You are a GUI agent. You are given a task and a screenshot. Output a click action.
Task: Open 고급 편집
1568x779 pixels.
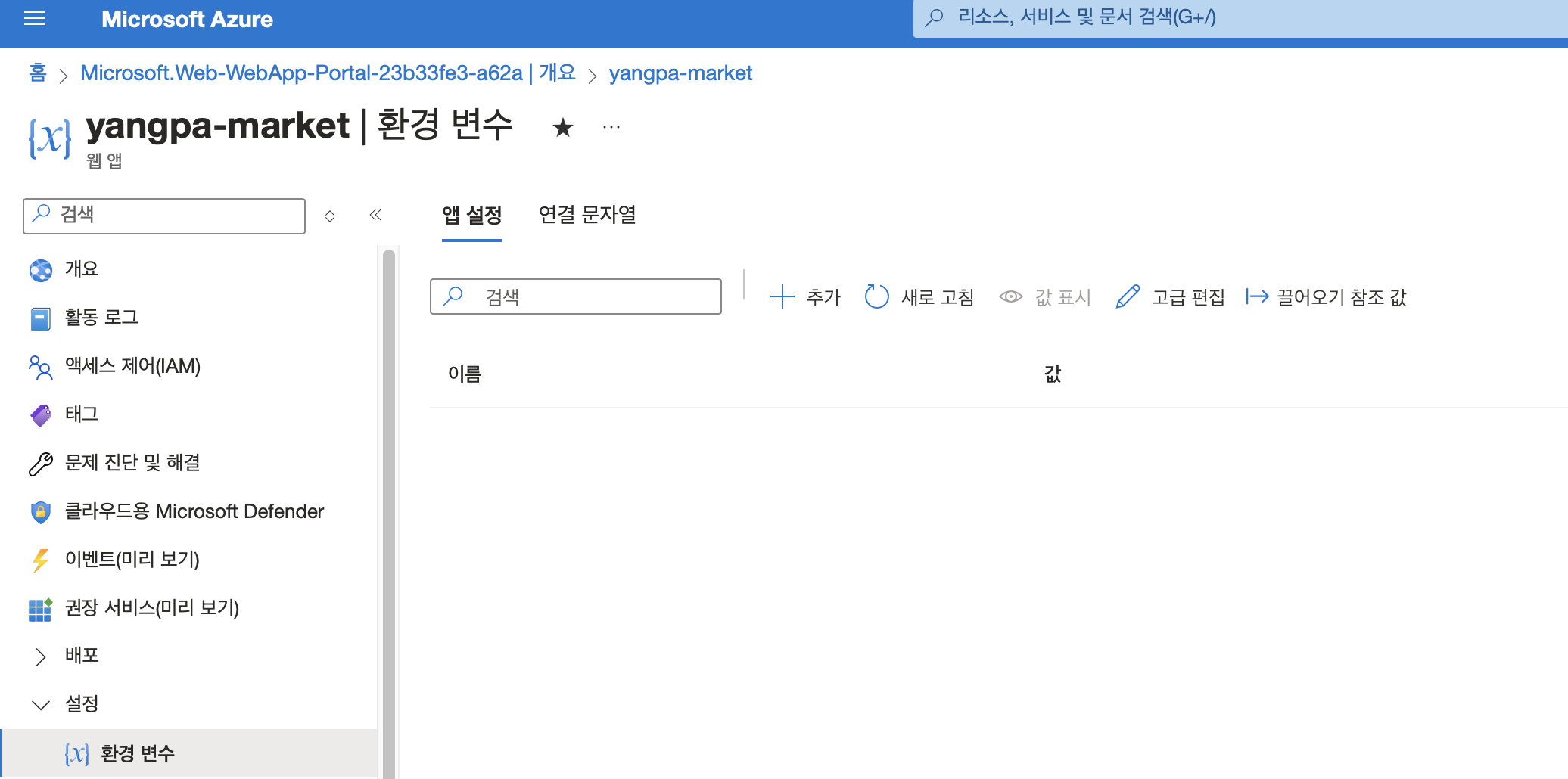1170,297
